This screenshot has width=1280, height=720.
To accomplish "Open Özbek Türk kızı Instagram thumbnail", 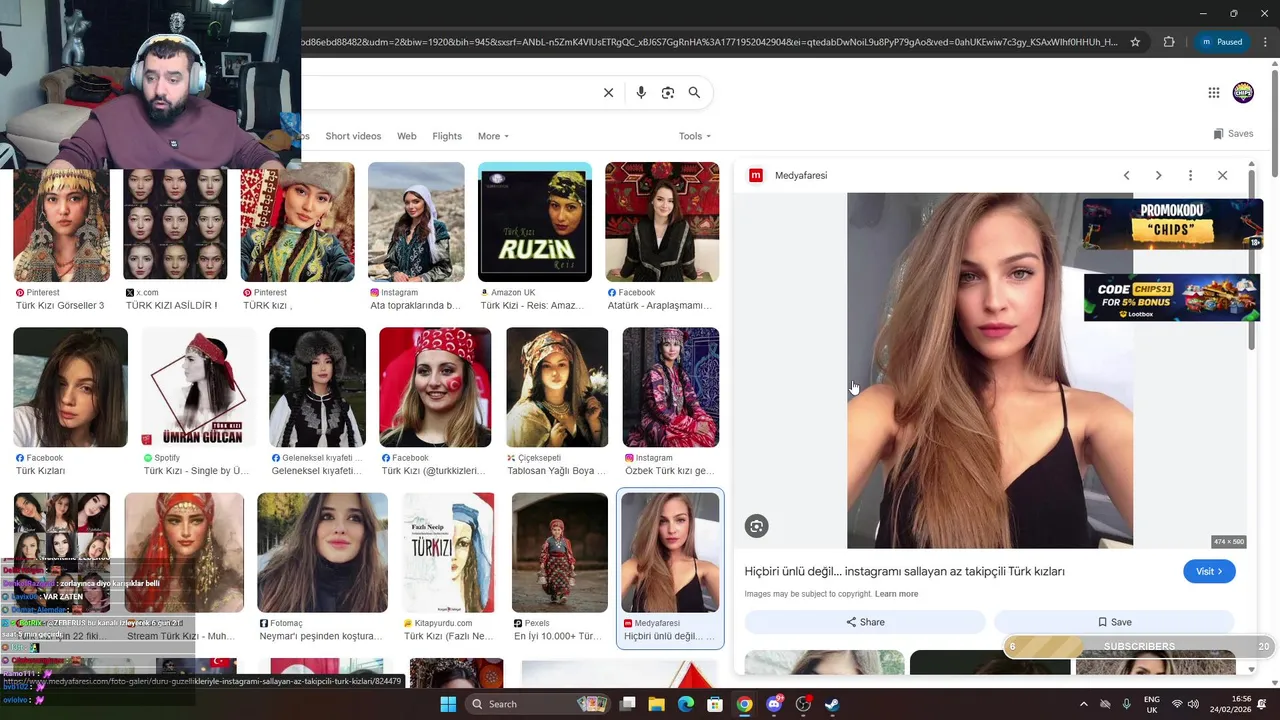I will (671, 387).
